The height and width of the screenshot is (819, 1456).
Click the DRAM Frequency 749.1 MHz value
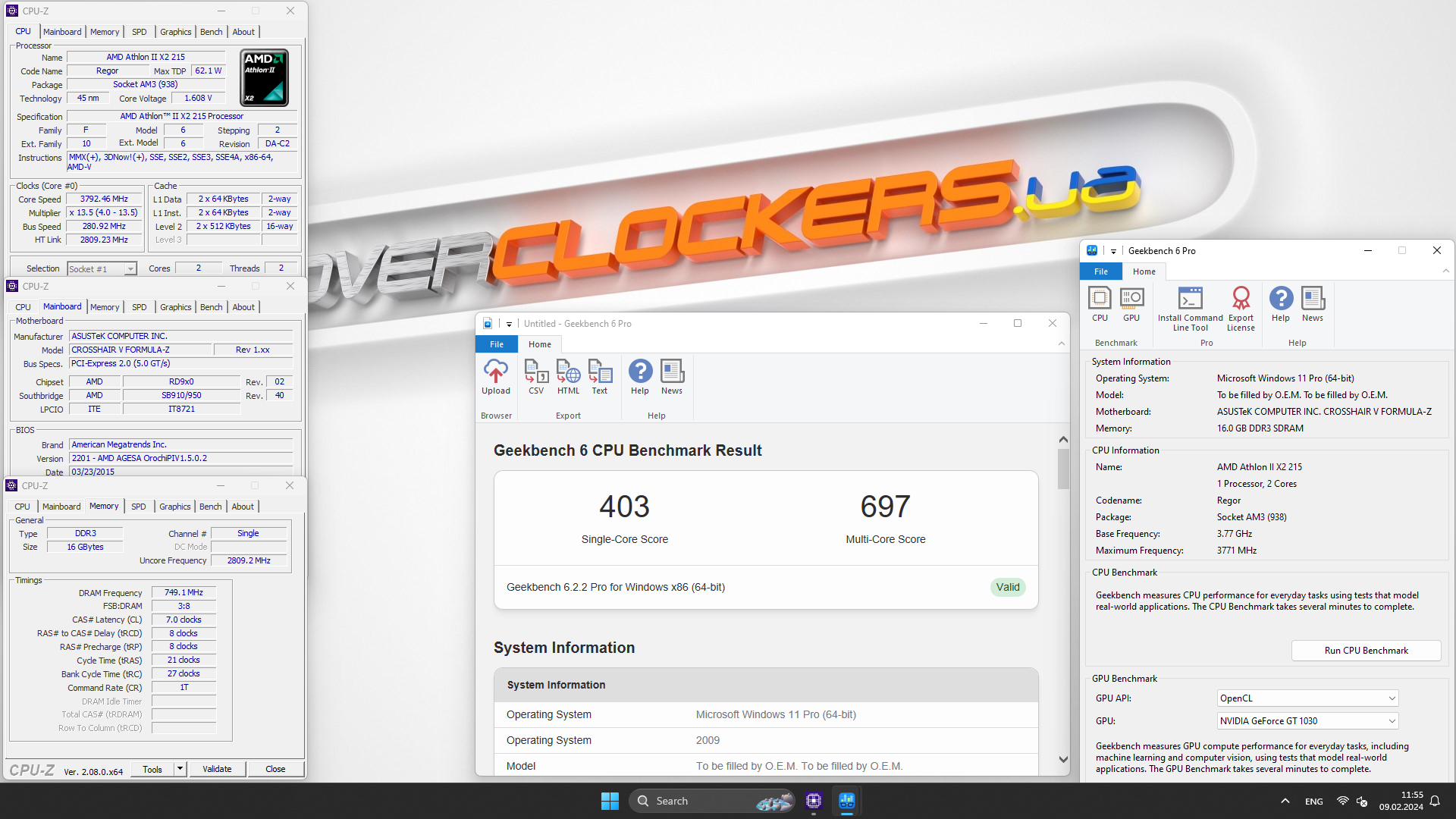[184, 592]
